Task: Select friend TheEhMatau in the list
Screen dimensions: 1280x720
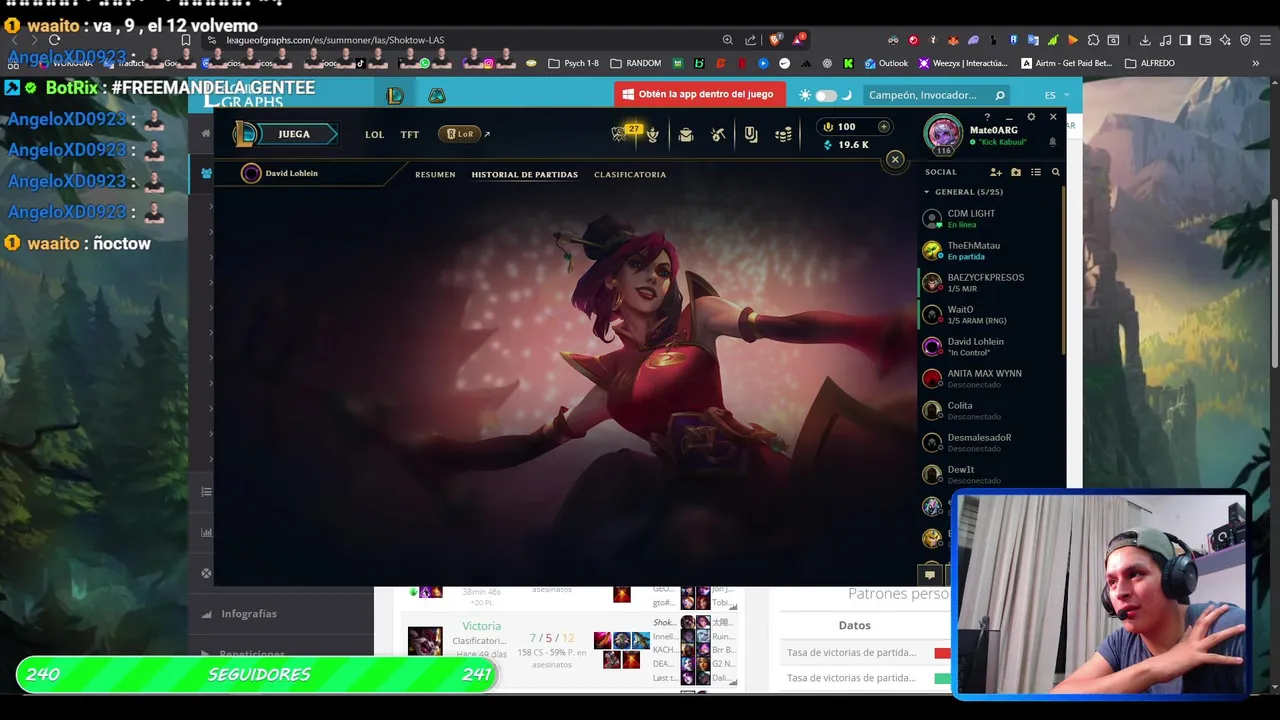Action: pyautogui.click(x=990, y=250)
